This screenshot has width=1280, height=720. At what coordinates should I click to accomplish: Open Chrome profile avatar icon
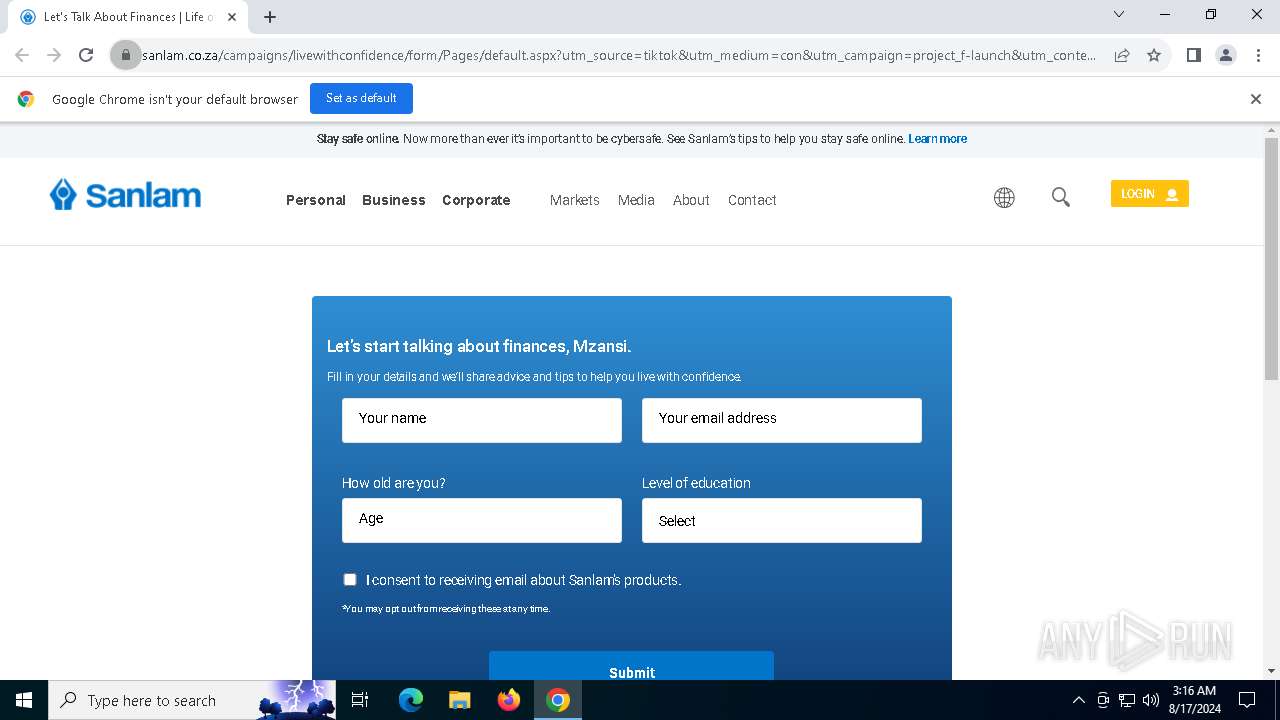click(1226, 55)
